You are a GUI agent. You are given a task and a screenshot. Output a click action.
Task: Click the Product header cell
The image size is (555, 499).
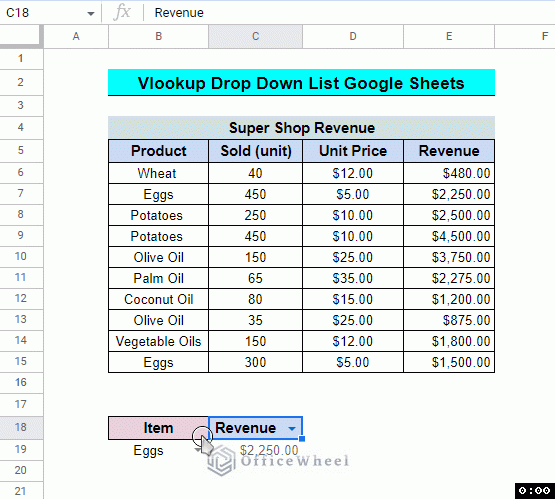(x=158, y=151)
